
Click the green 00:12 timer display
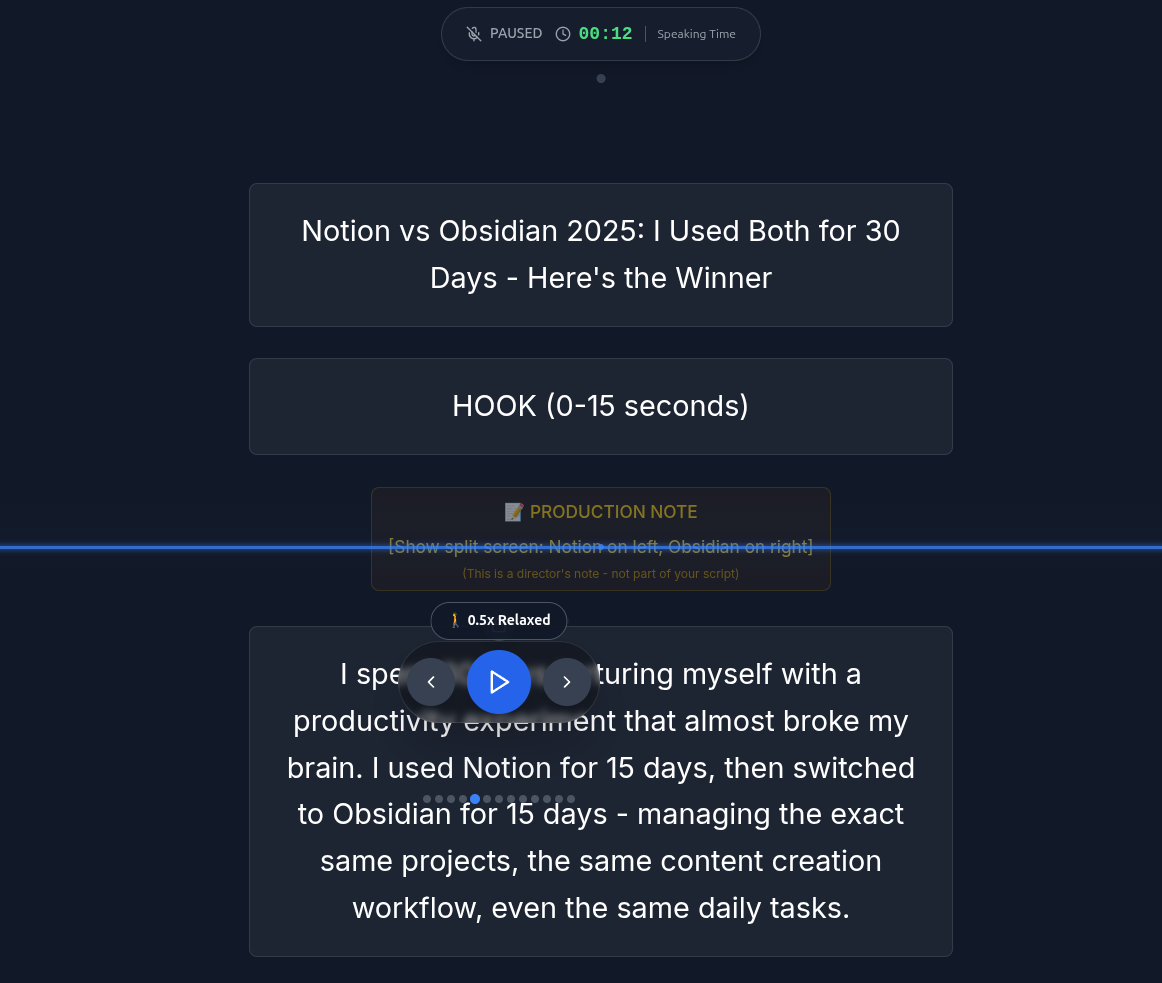coord(605,33)
